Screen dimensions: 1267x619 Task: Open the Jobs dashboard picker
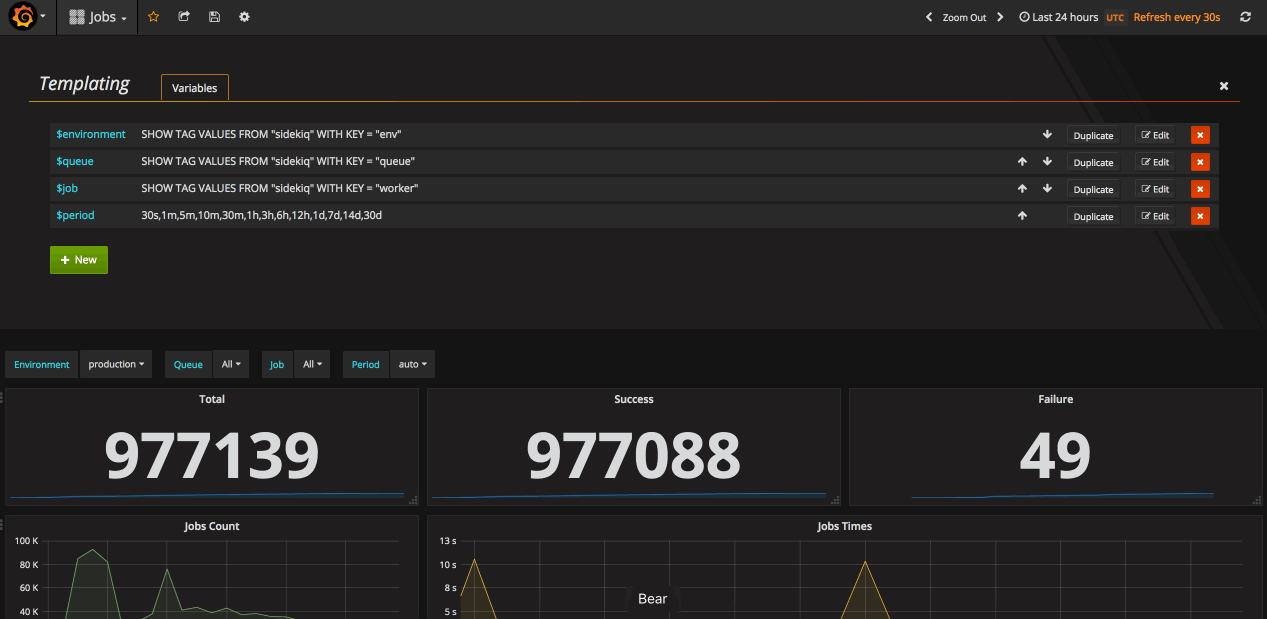click(97, 17)
